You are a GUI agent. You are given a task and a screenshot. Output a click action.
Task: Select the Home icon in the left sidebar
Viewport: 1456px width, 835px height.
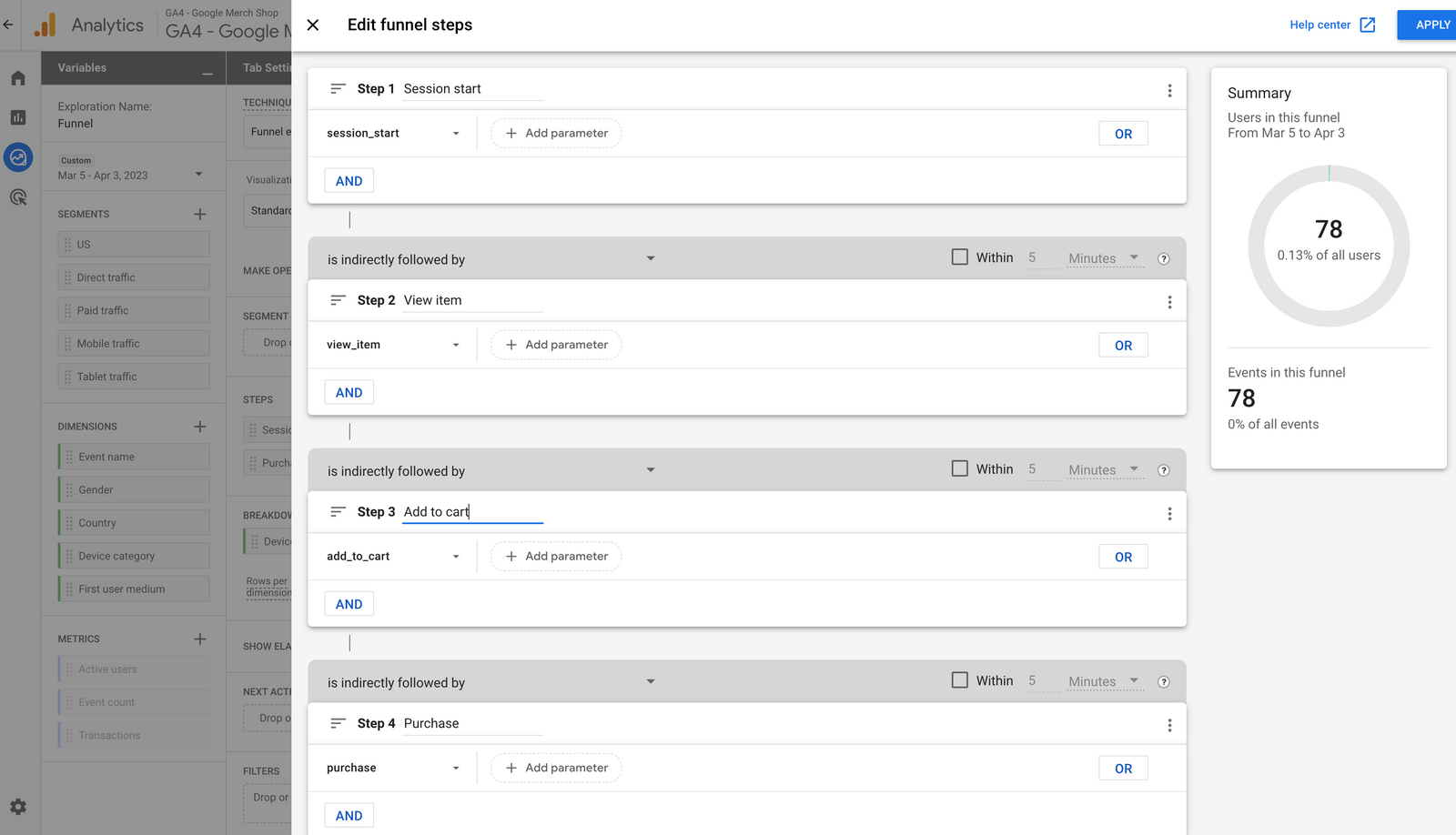click(18, 77)
